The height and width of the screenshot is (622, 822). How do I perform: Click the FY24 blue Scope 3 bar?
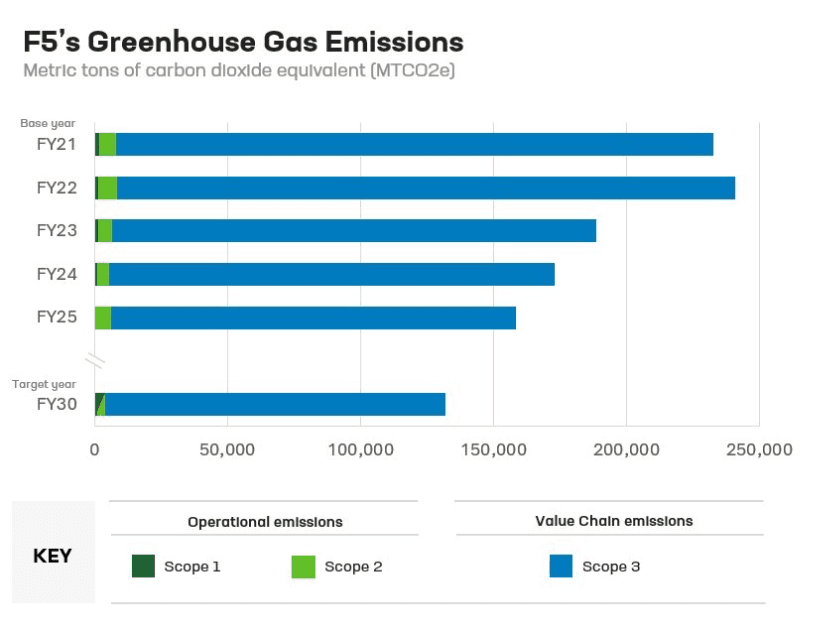click(332, 274)
